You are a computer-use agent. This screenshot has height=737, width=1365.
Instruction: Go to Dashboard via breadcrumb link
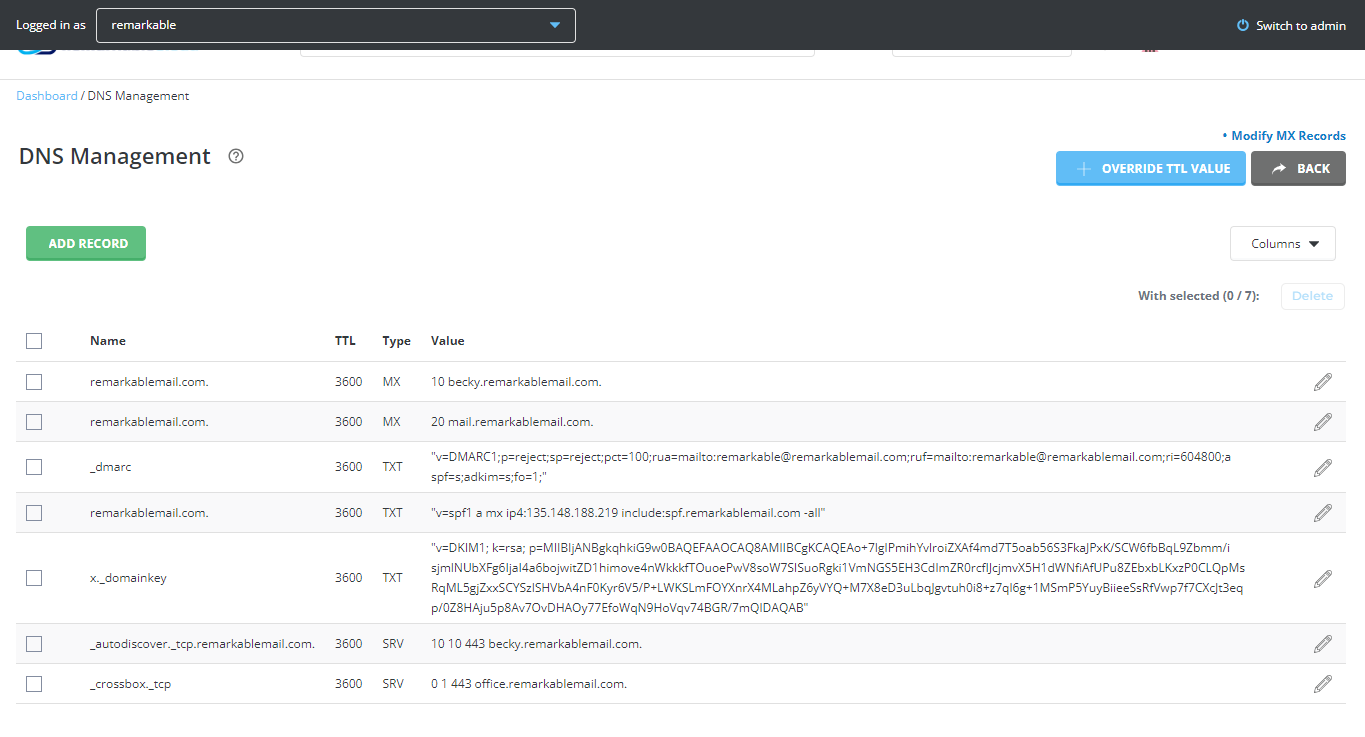point(46,96)
